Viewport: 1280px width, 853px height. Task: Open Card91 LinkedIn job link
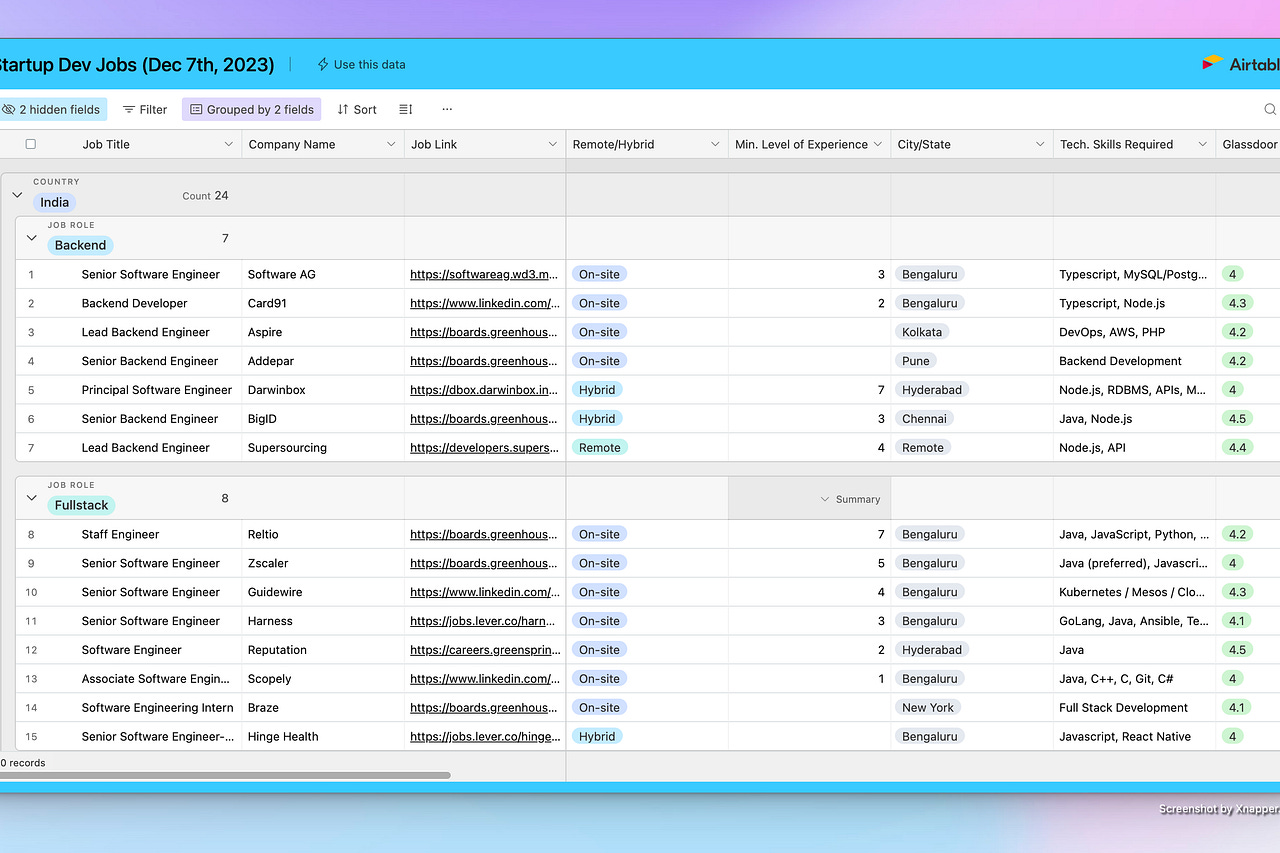484,303
